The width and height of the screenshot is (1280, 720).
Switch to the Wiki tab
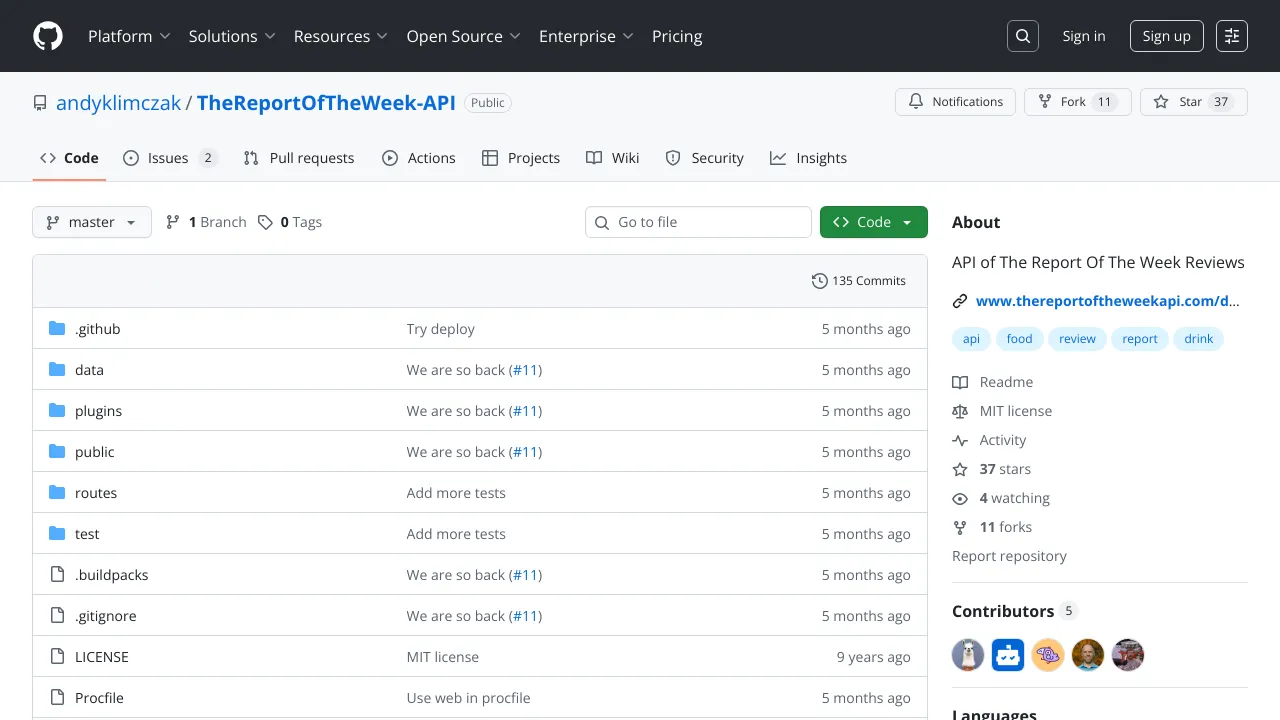click(x=613, y=158)
